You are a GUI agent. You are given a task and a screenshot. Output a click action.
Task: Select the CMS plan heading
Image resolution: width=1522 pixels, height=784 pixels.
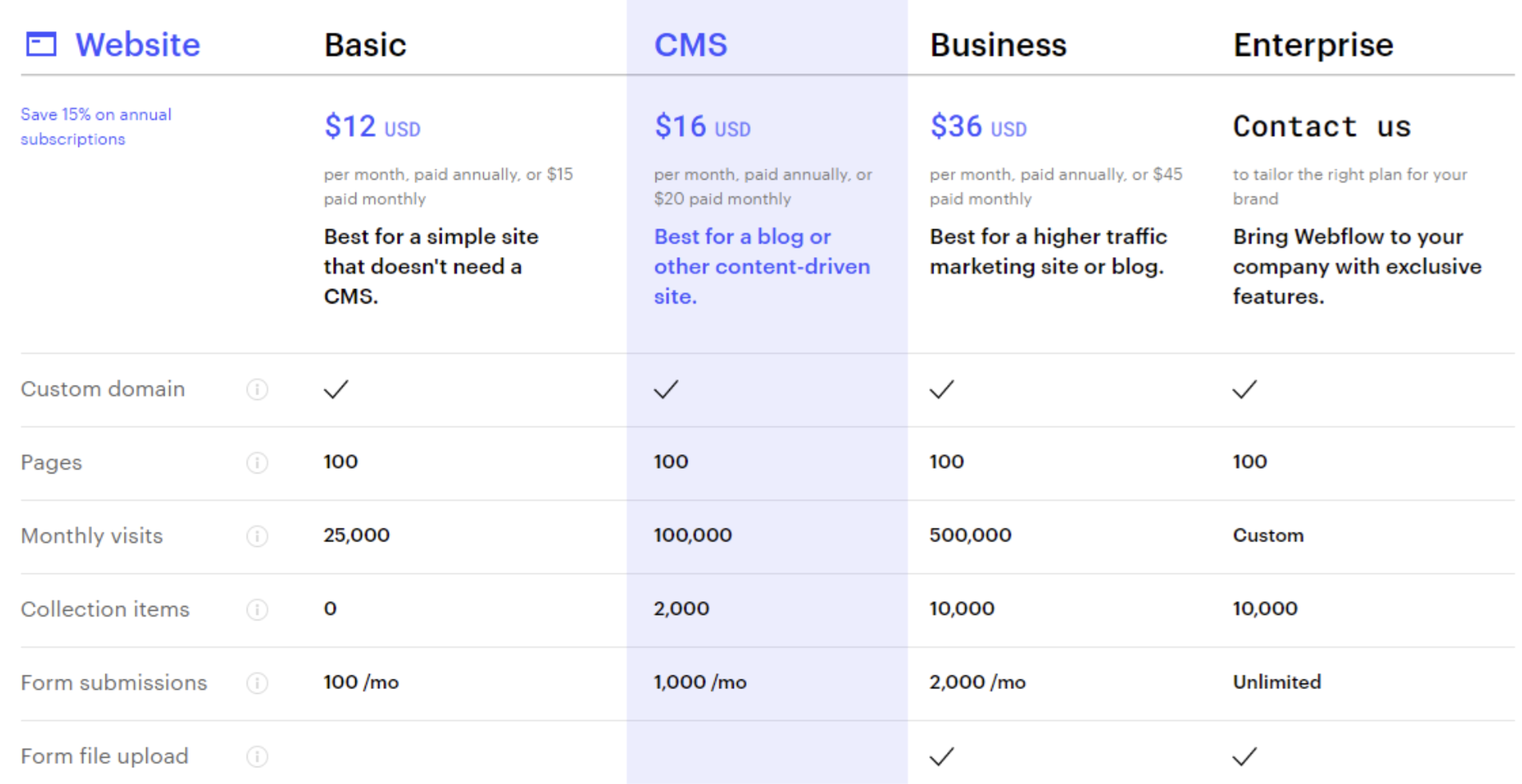691,46
